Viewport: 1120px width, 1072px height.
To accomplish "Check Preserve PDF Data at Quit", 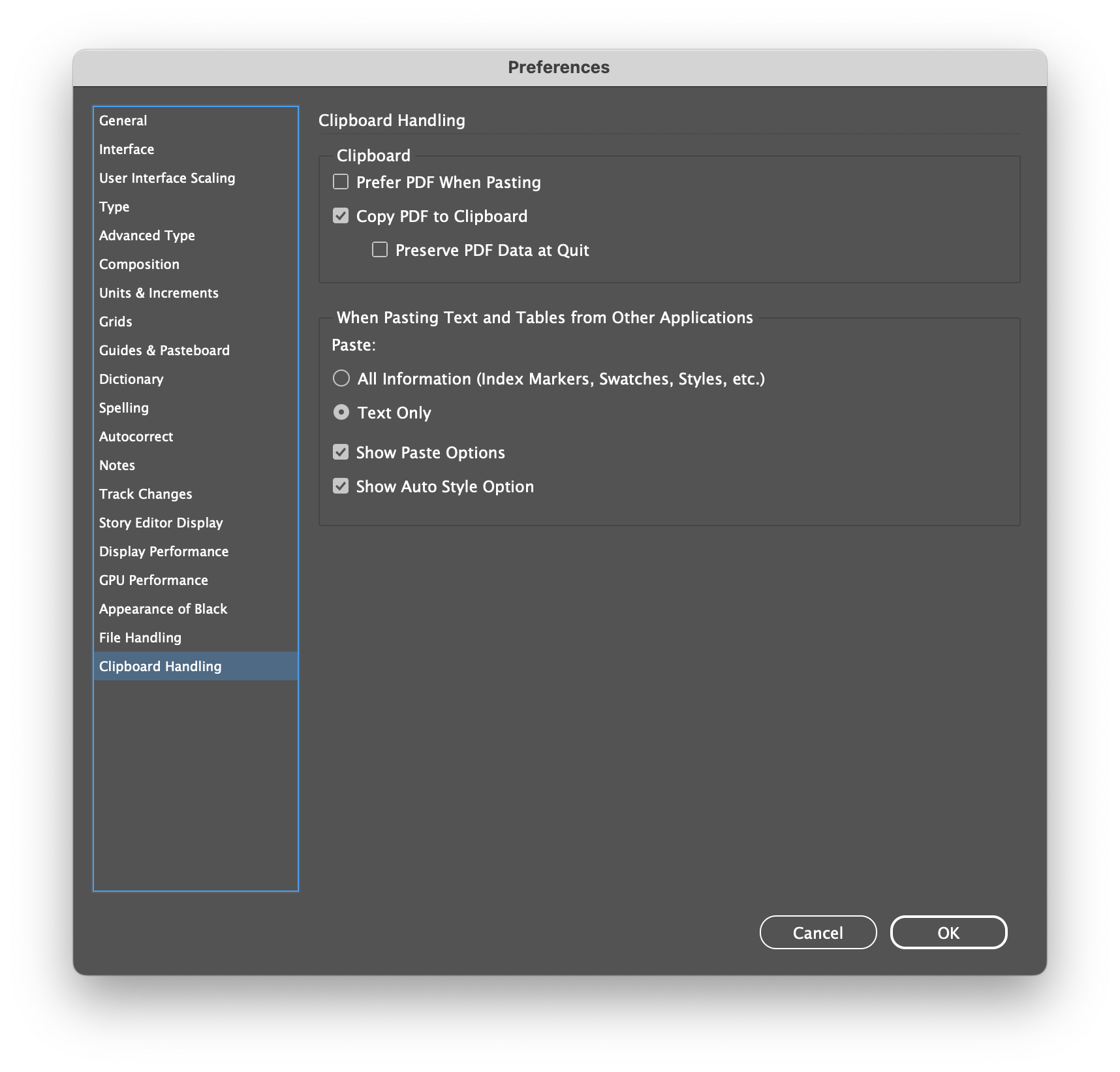I will point(379,249).
